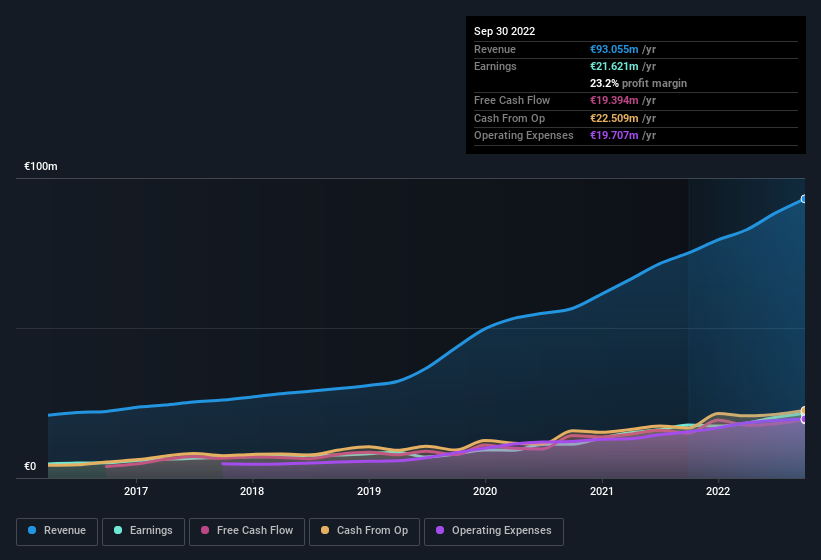Click the 2017 x-axis label
The height and width of the screenshot is (560, 821).
(x=136, y=491)
